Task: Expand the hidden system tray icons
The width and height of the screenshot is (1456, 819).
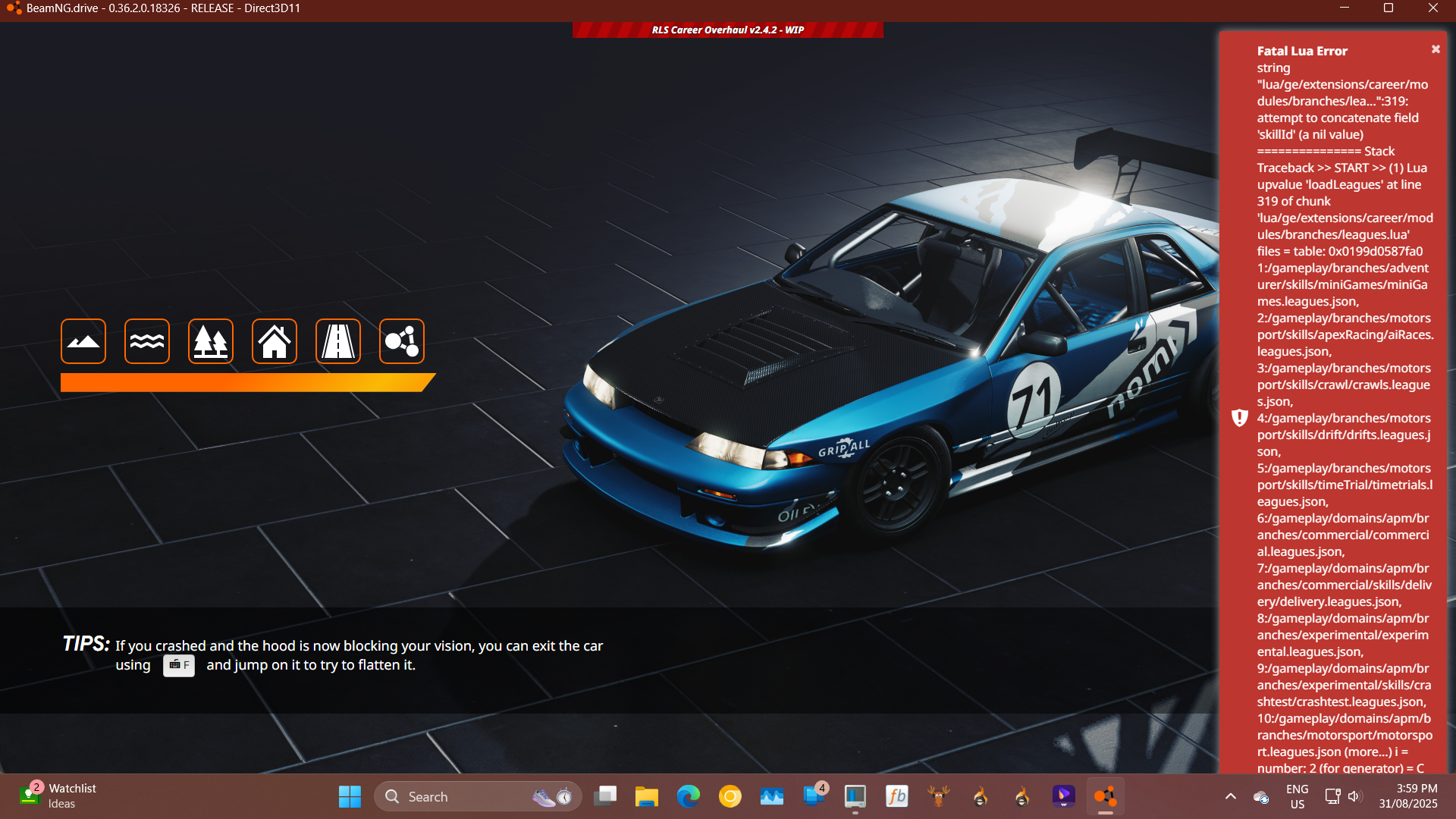Action: (1230, 796)
